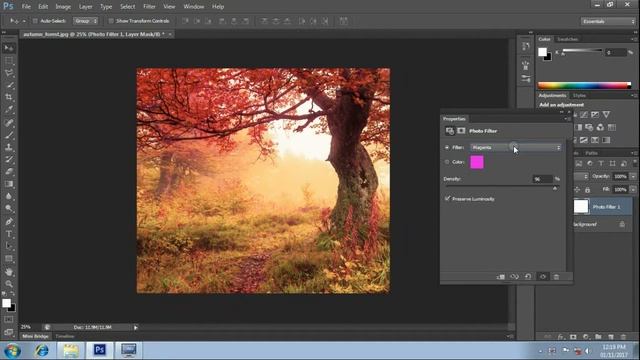Open the File menu
640x360 pixels.
coord(26,7)
